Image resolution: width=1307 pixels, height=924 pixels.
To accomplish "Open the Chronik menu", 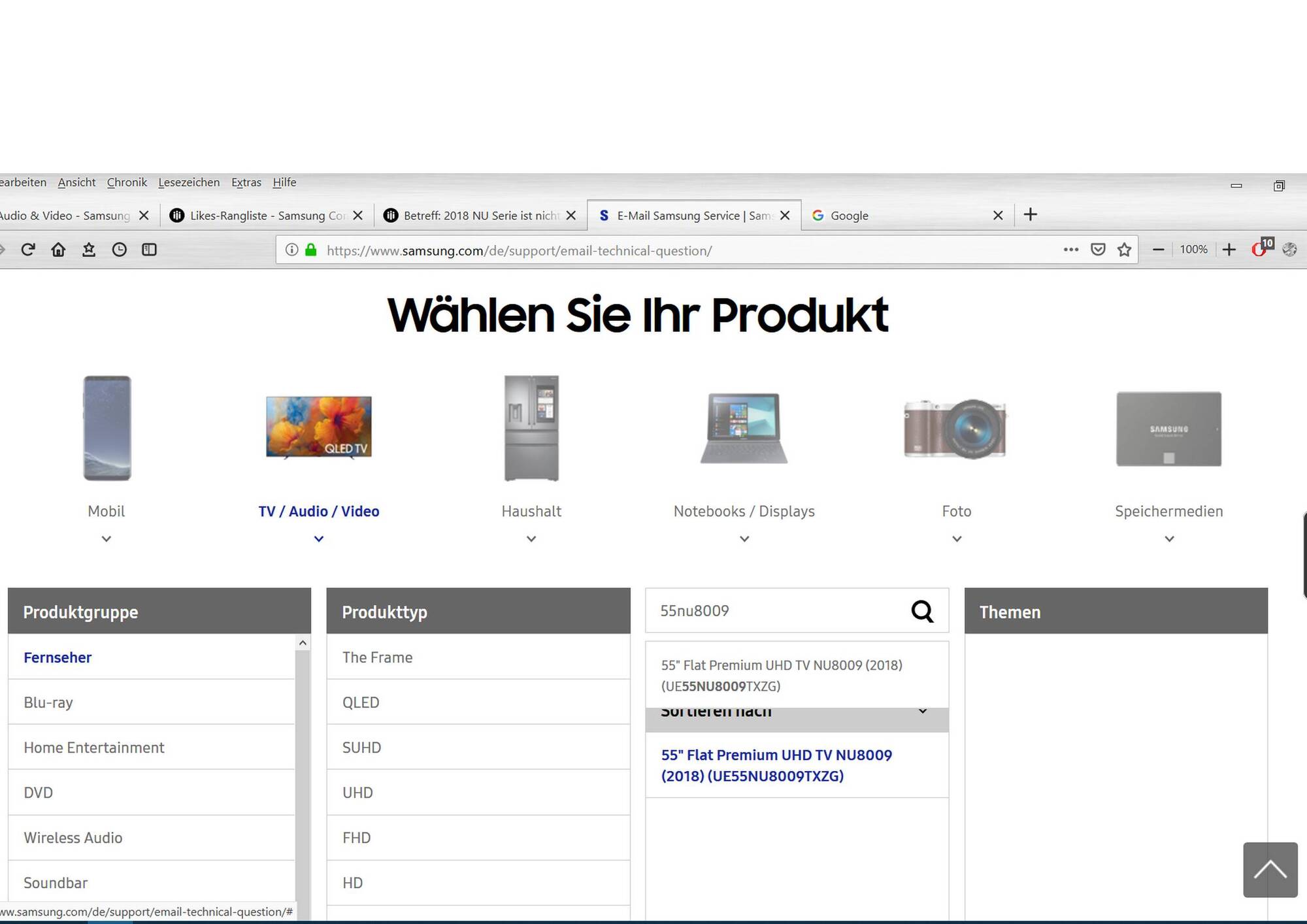I will [x=127, y=182].
